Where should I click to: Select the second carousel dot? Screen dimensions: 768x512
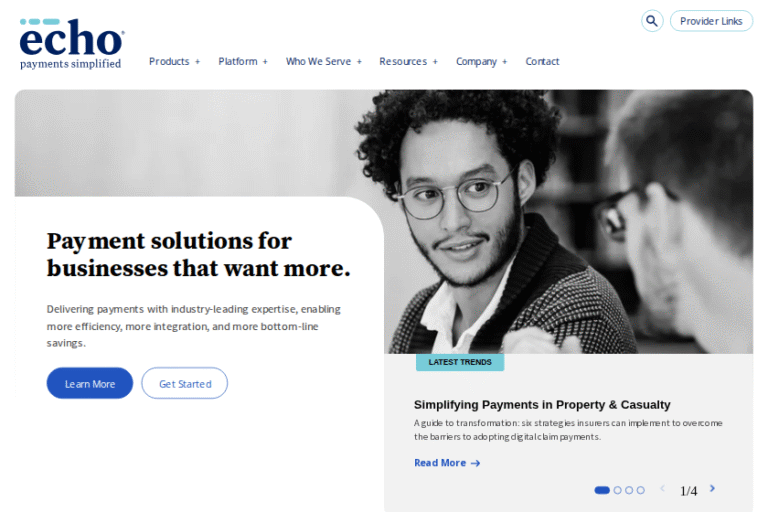click(x=618, y=490)
